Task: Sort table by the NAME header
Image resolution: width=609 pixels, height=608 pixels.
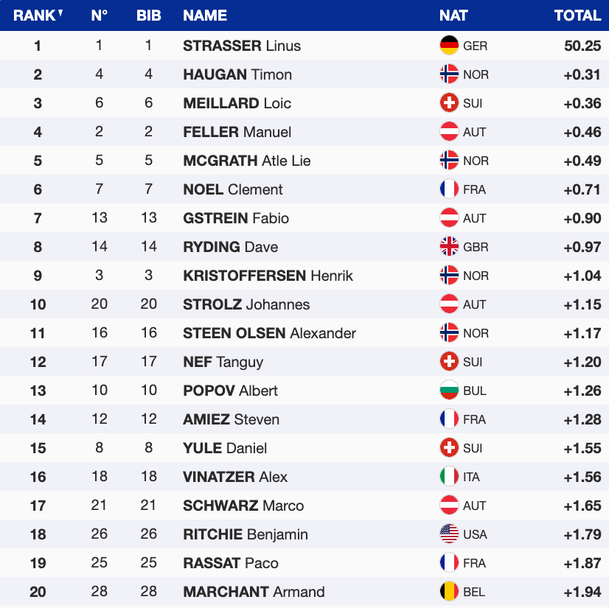Action: pyautogui.click(x=205, y=15)
